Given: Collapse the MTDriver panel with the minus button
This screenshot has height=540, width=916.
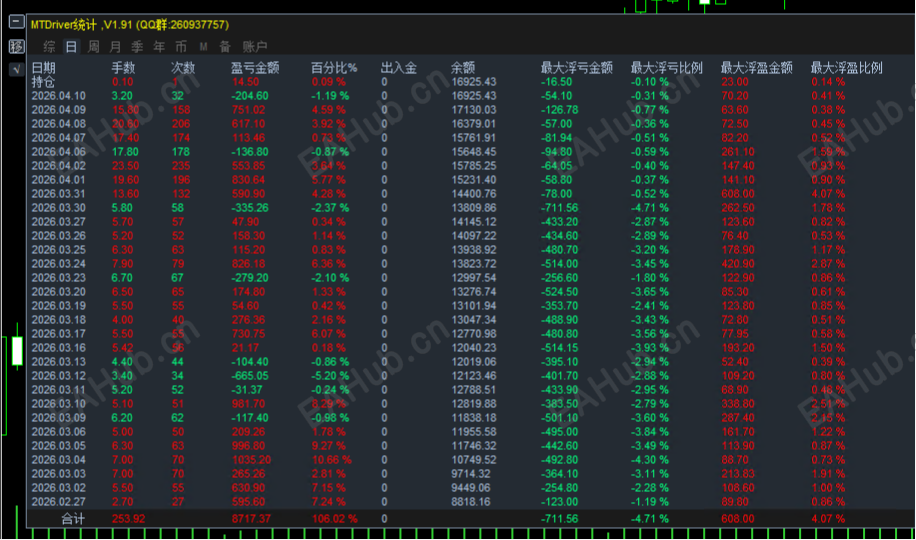Looking at the screenshot, I should click(17, 23).
